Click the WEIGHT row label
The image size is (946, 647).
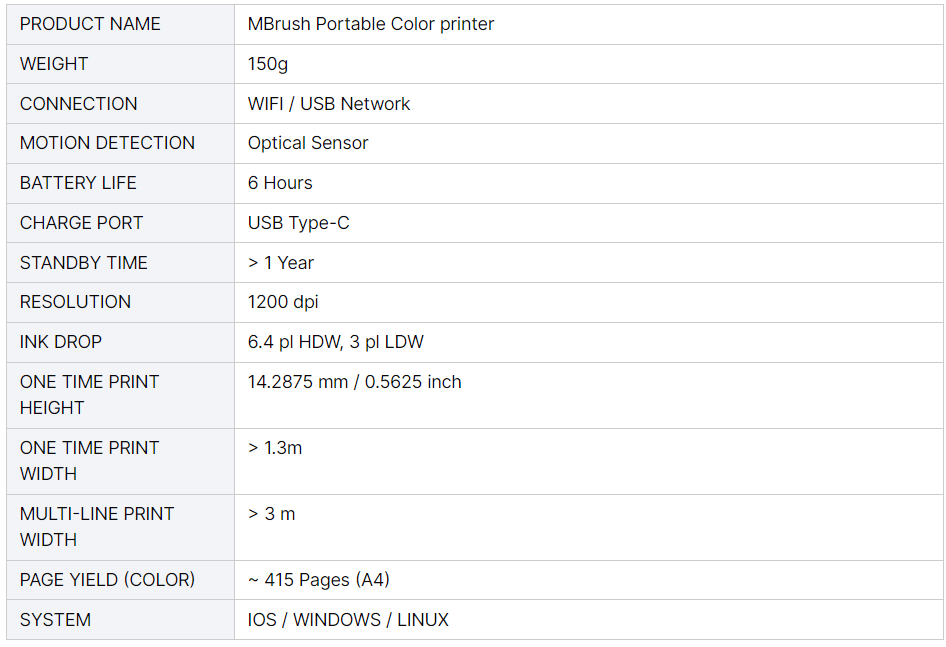click(54, 64)
